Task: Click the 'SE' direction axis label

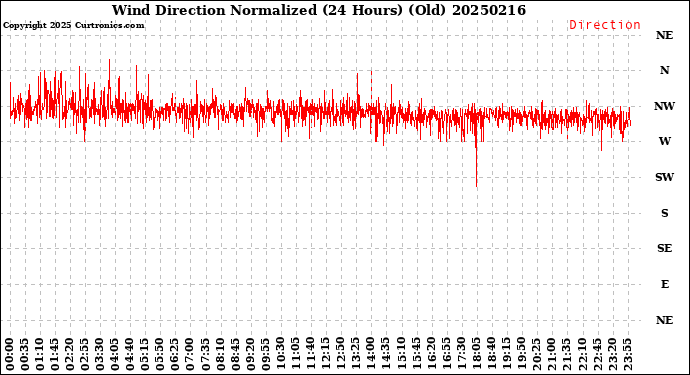Action: [664, 249]
